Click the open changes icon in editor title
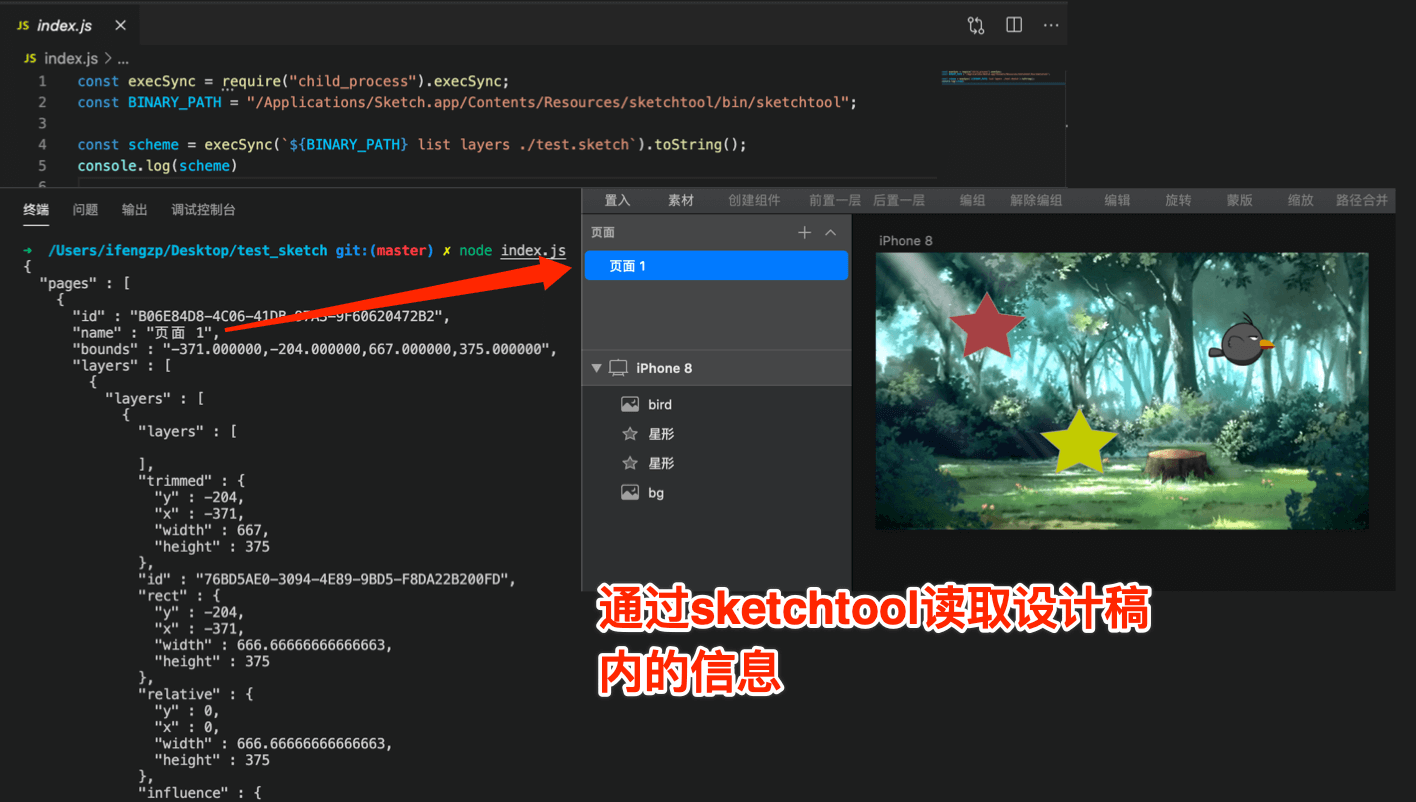1416x802 pixels. click(976, 25)
